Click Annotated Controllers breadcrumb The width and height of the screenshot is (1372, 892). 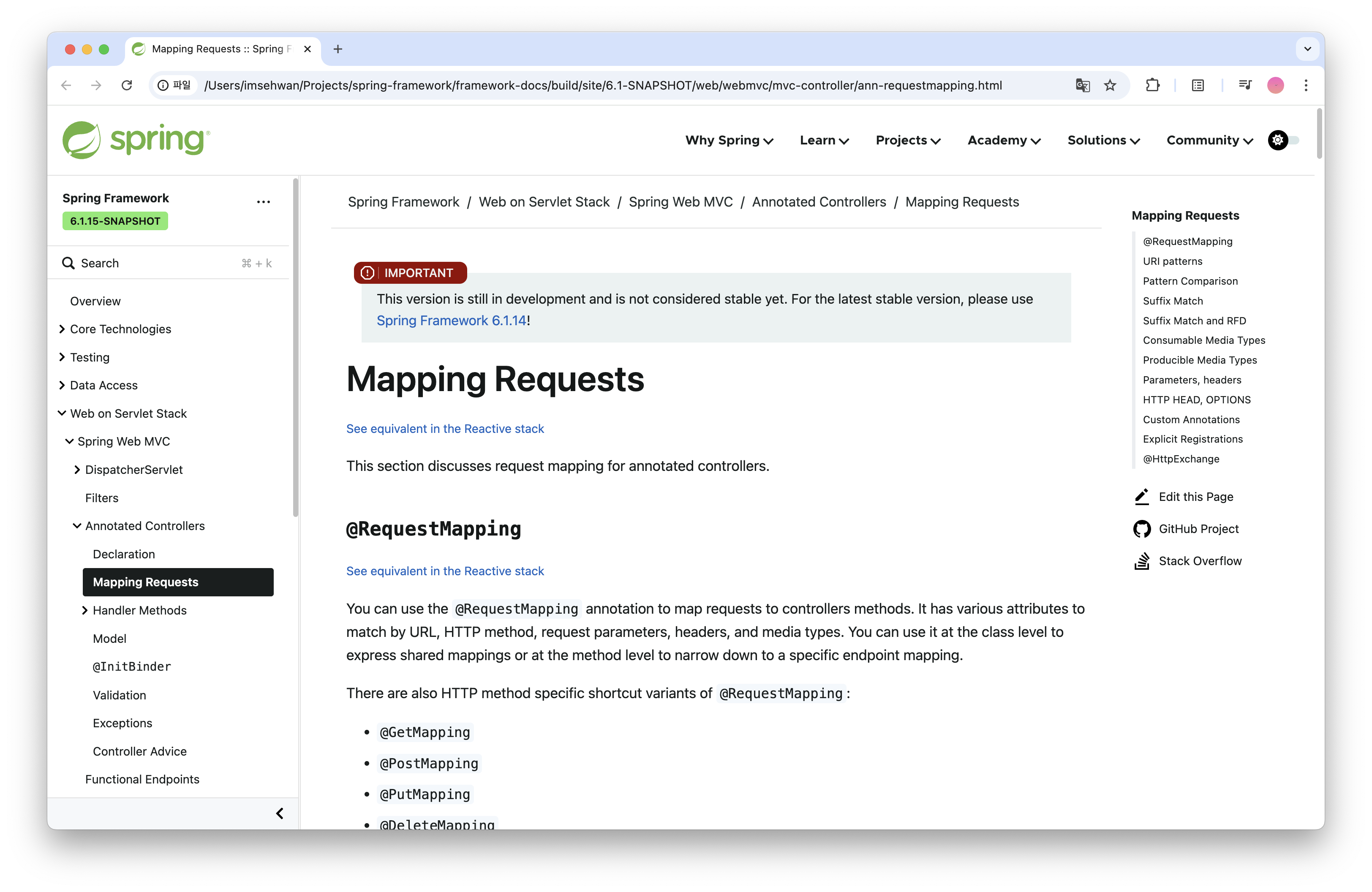click(x=819, y=202)
